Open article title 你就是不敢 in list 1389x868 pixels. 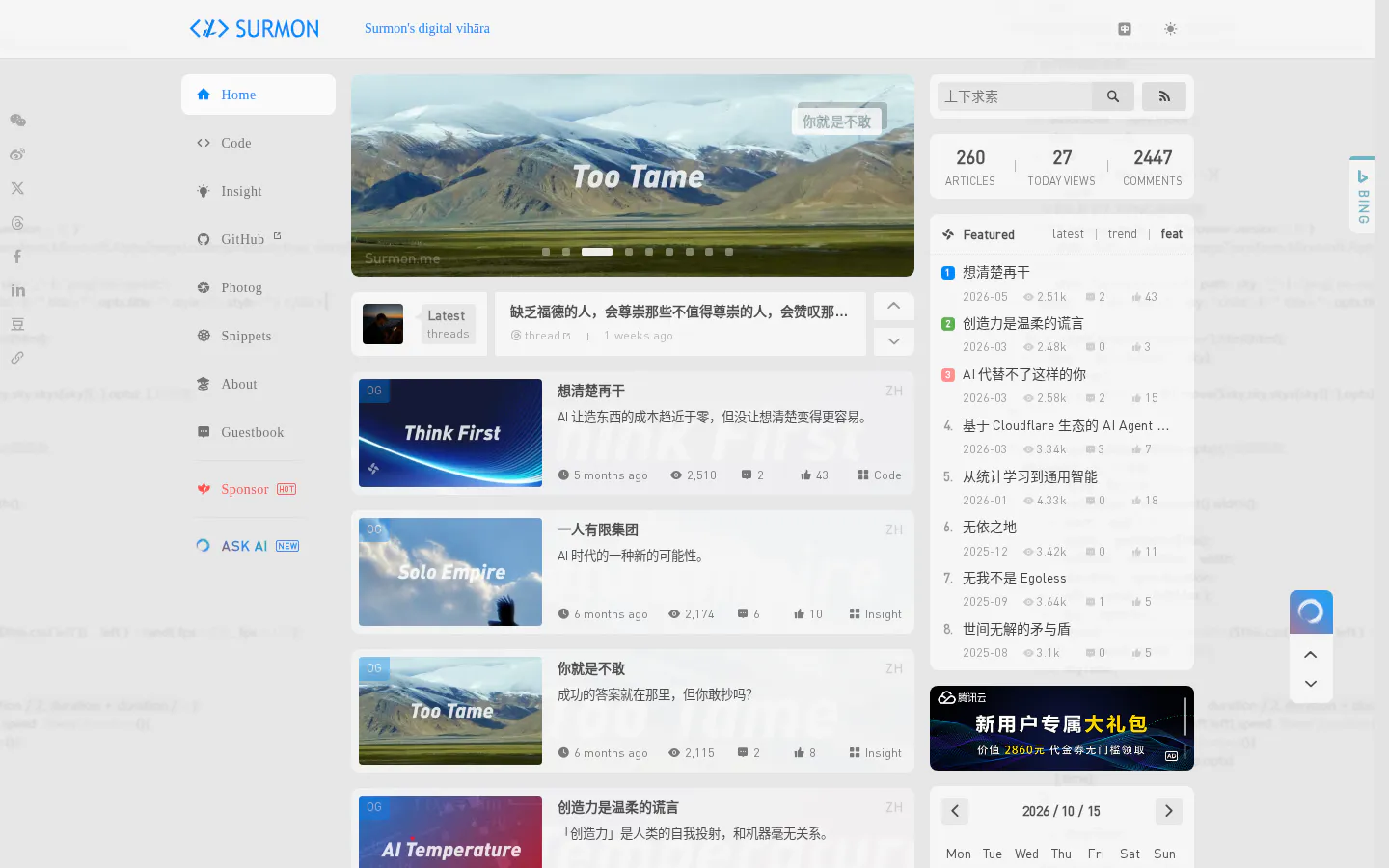pyautogui.click(x=591, y=668)
